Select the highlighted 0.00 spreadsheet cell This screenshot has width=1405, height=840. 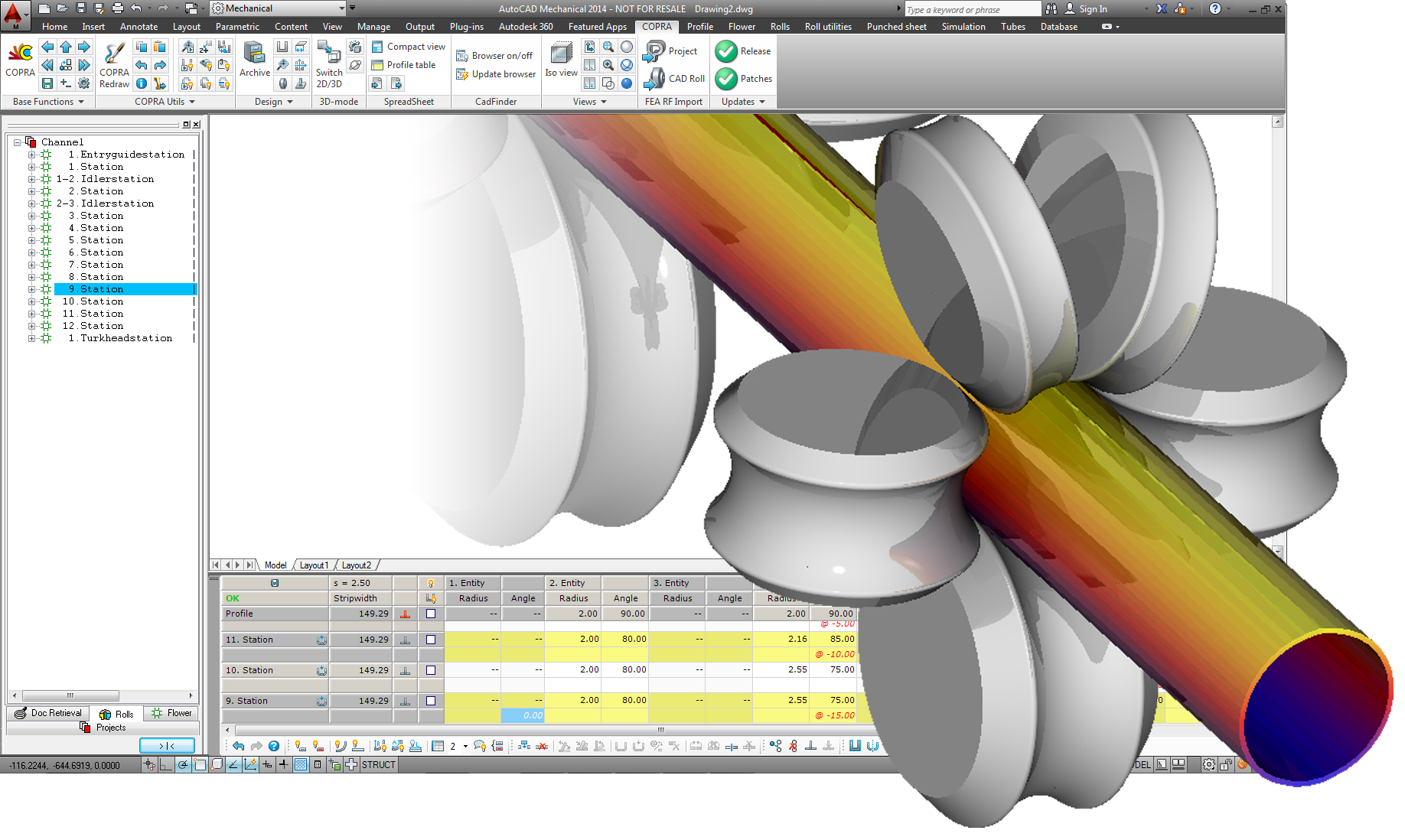[522, 715]
